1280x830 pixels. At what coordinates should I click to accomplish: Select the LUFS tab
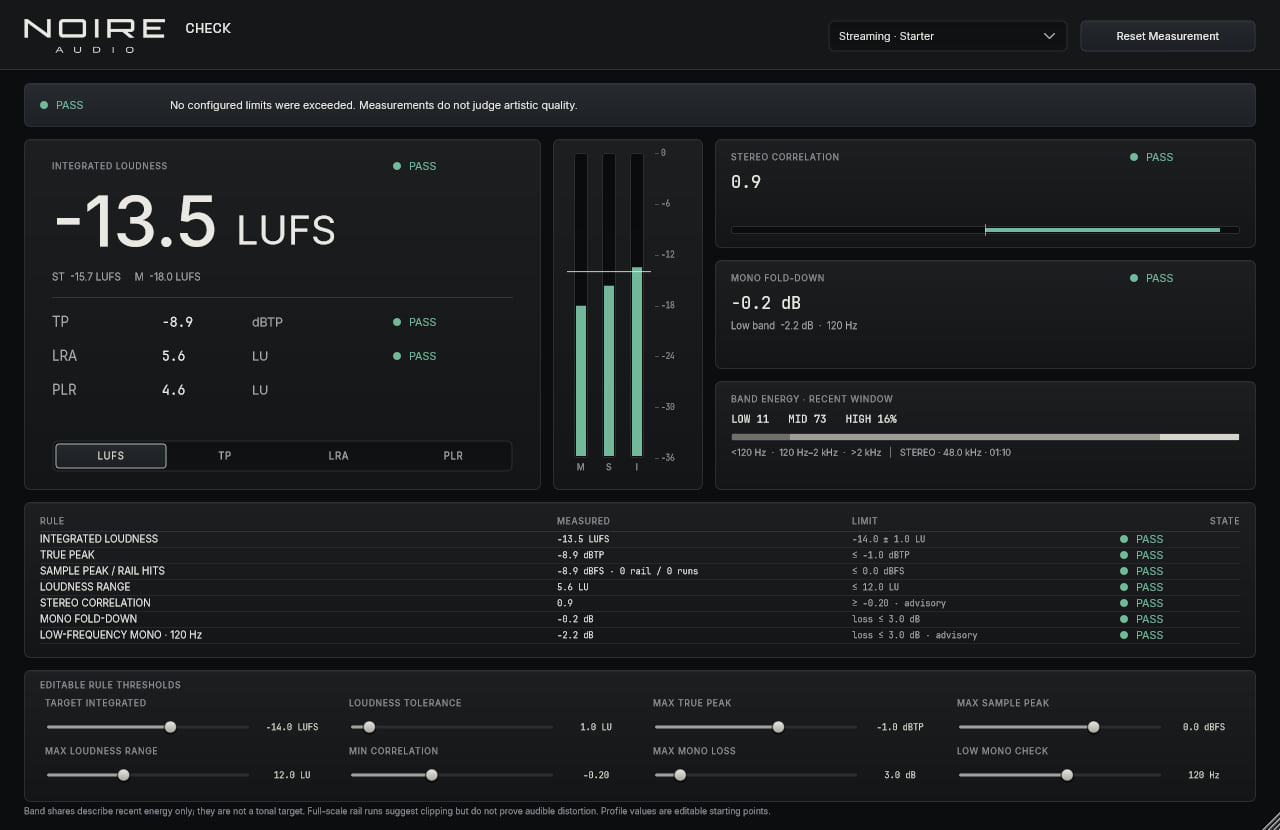coord(111,456)
